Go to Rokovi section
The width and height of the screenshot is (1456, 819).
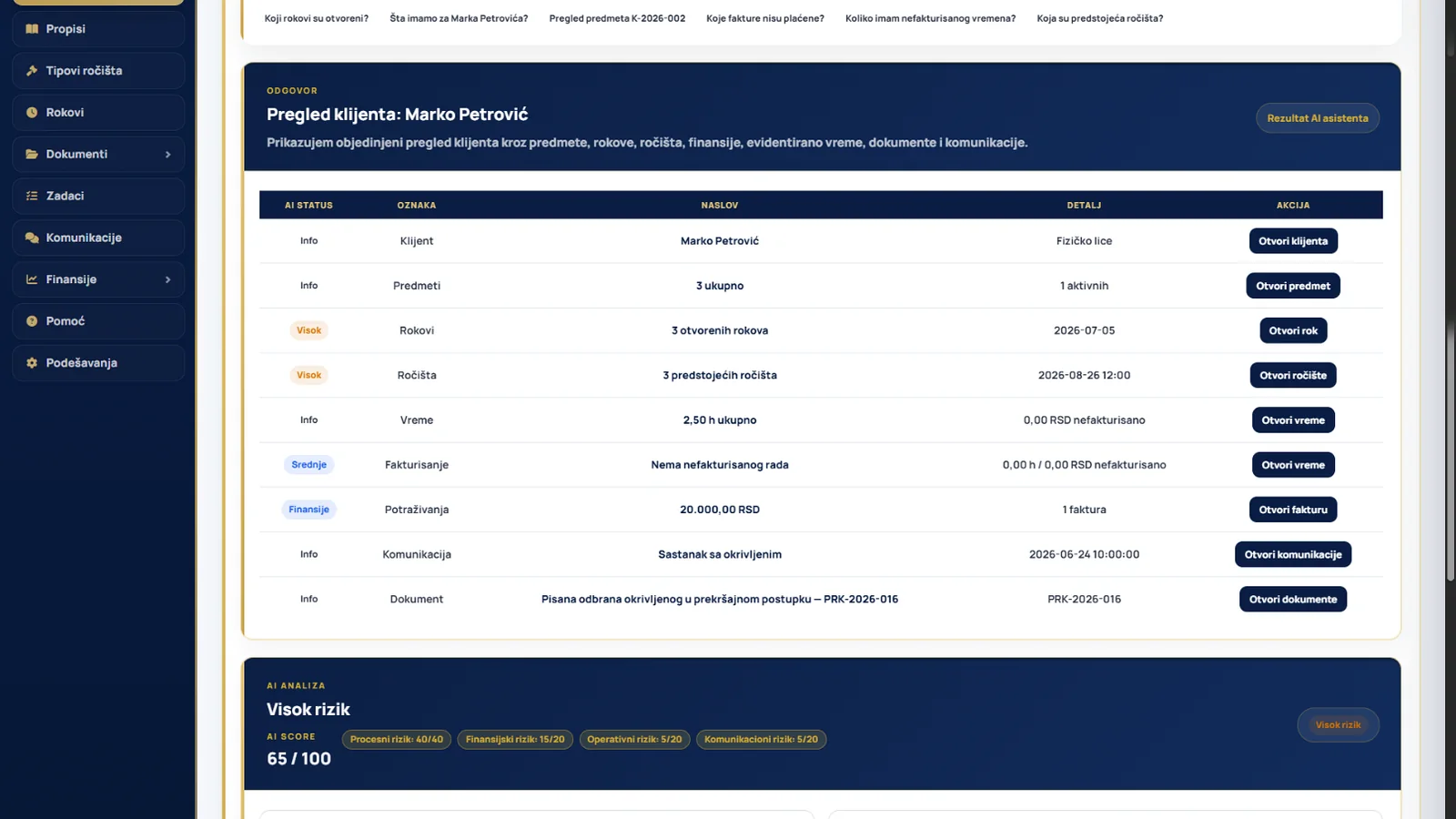[98, 113]
